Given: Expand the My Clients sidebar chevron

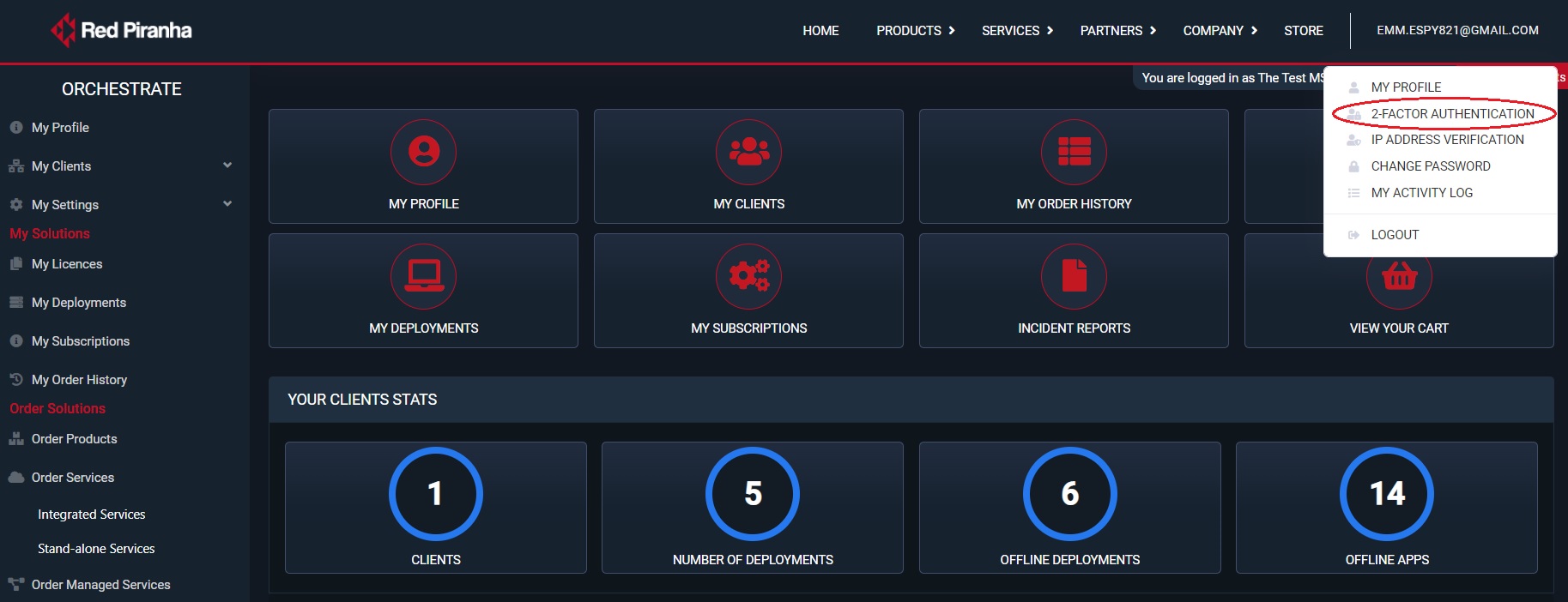Looking at the screenshot, I should [x=227, y=165].
